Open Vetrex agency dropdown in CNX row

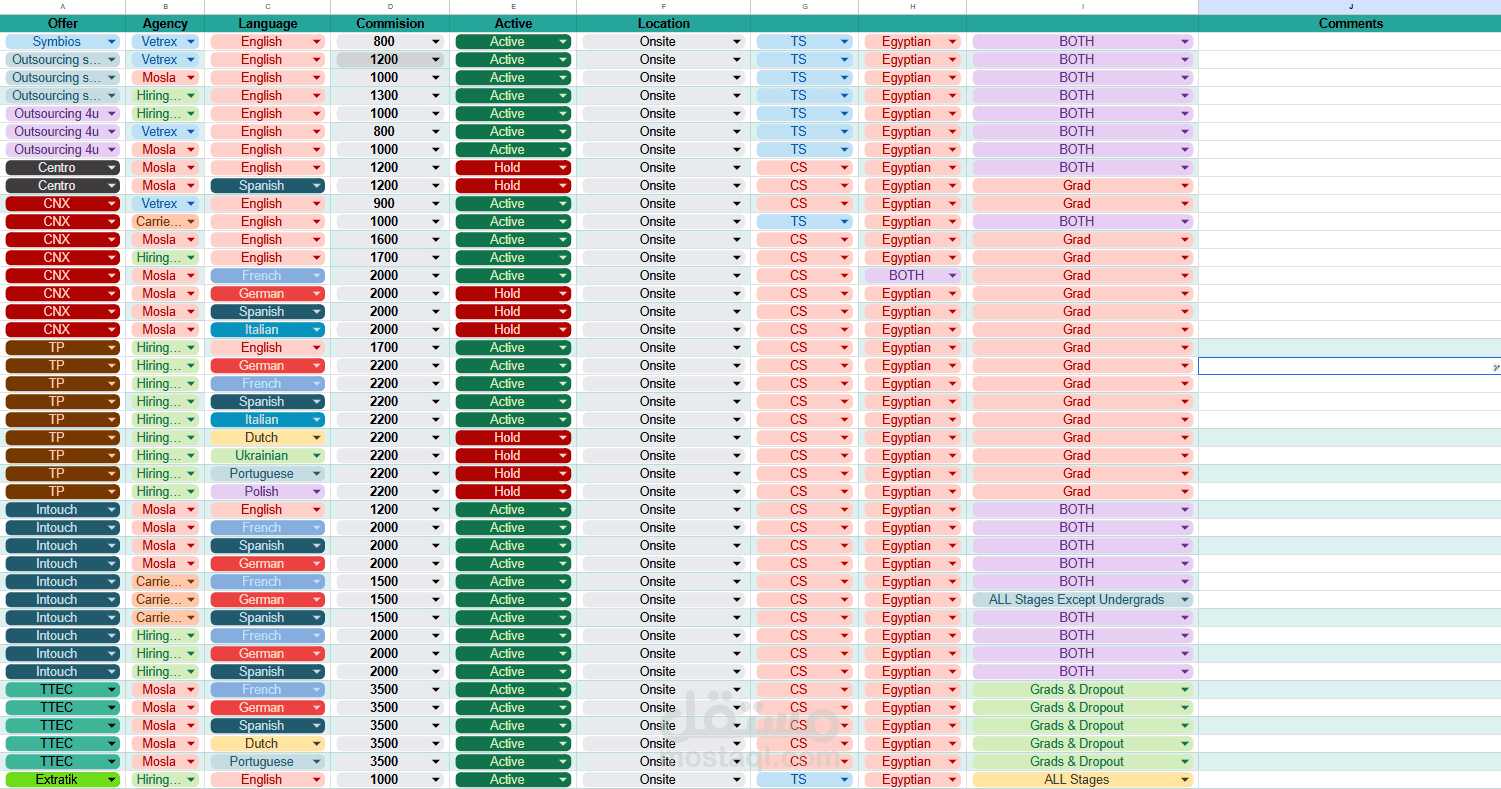click(165, 204)
